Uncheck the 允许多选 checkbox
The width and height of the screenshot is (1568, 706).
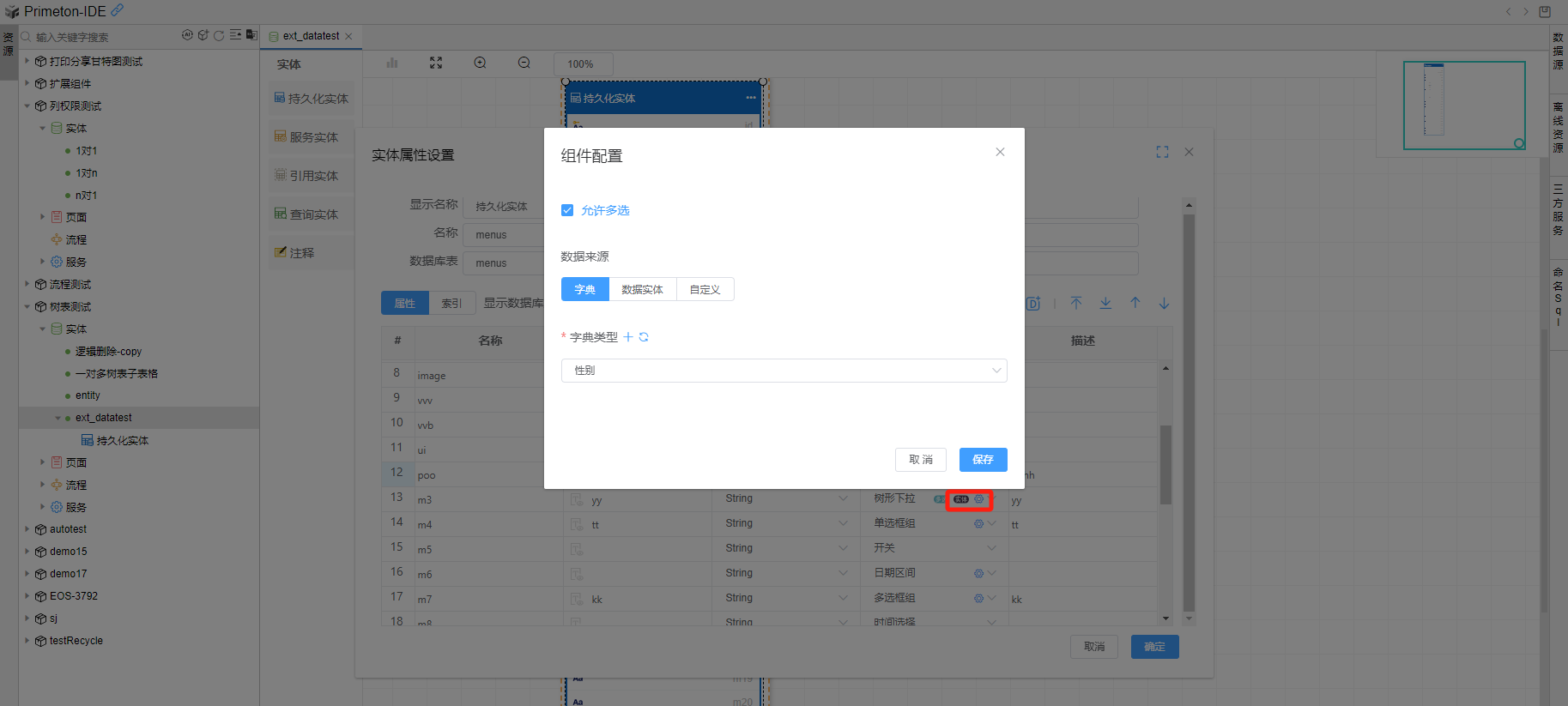pyautogui.click(x=567, y=210)
